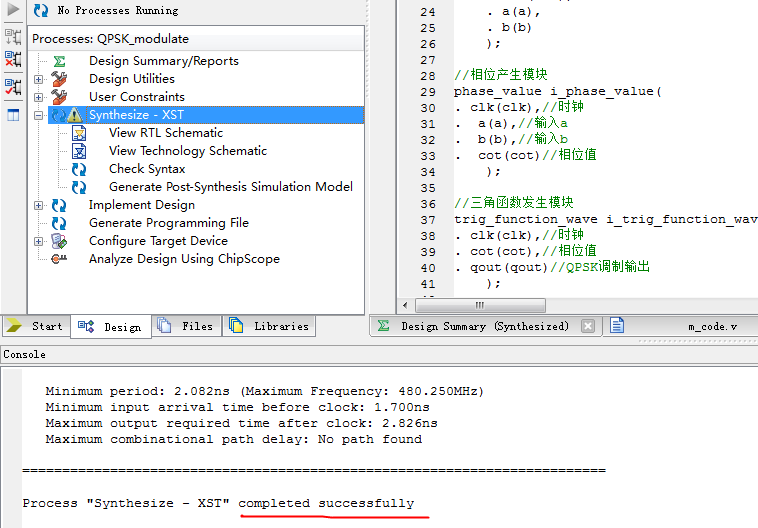Click the Synthesize - XST warning status icon

74,115
